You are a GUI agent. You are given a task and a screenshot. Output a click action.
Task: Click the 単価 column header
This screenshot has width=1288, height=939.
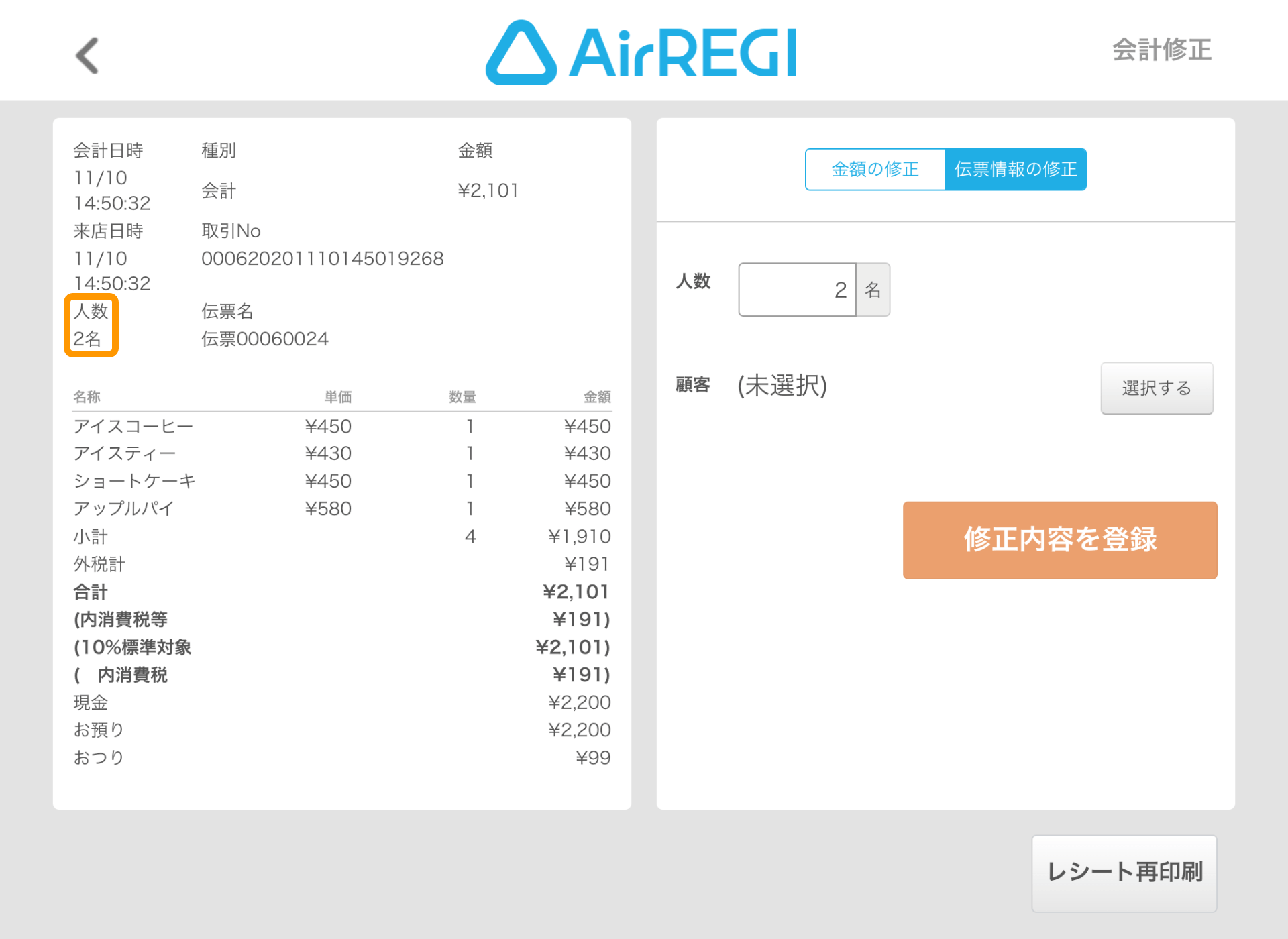[x=338, y=397]
